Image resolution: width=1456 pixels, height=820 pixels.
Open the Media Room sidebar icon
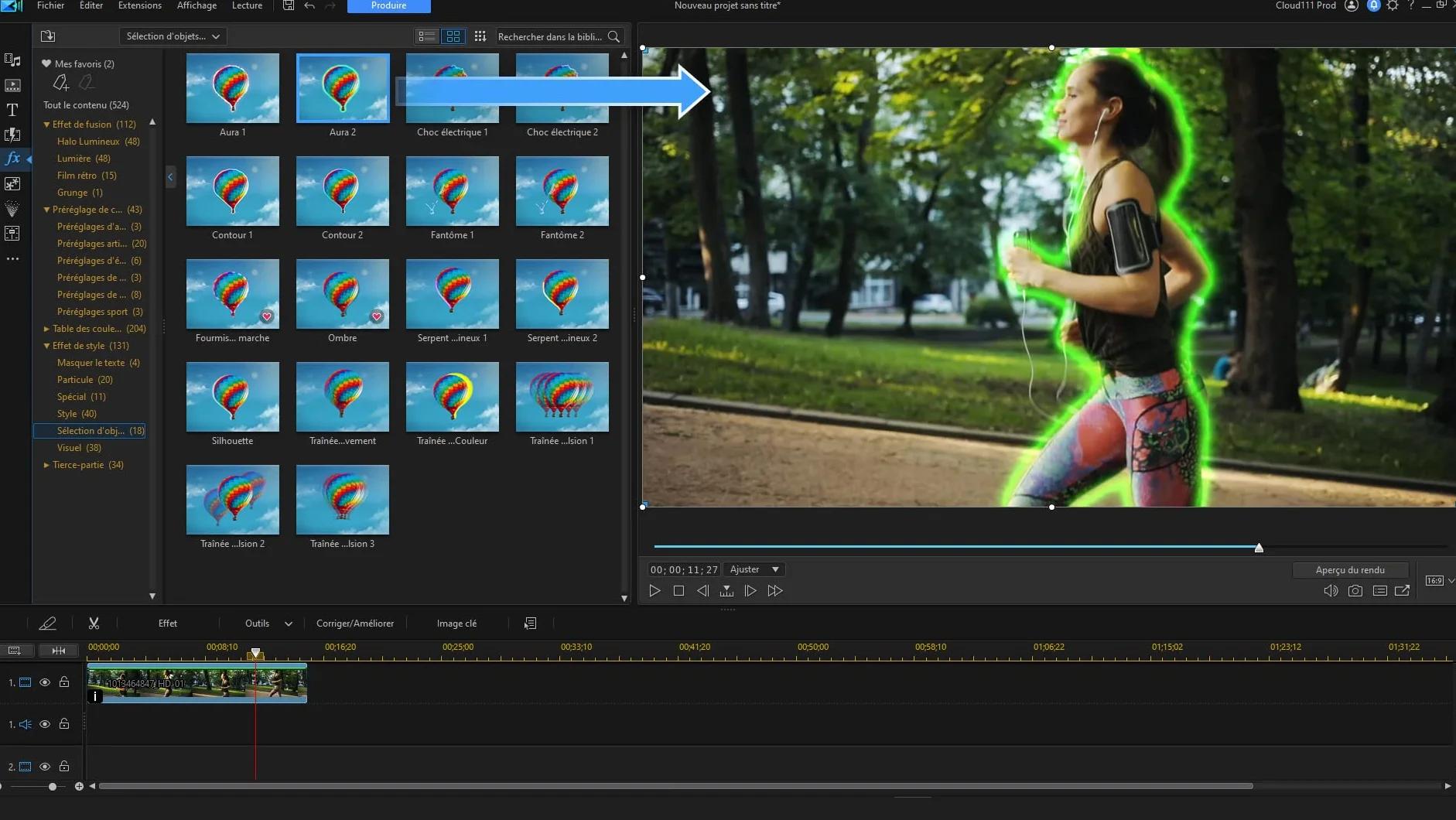(x=12, y=60)
